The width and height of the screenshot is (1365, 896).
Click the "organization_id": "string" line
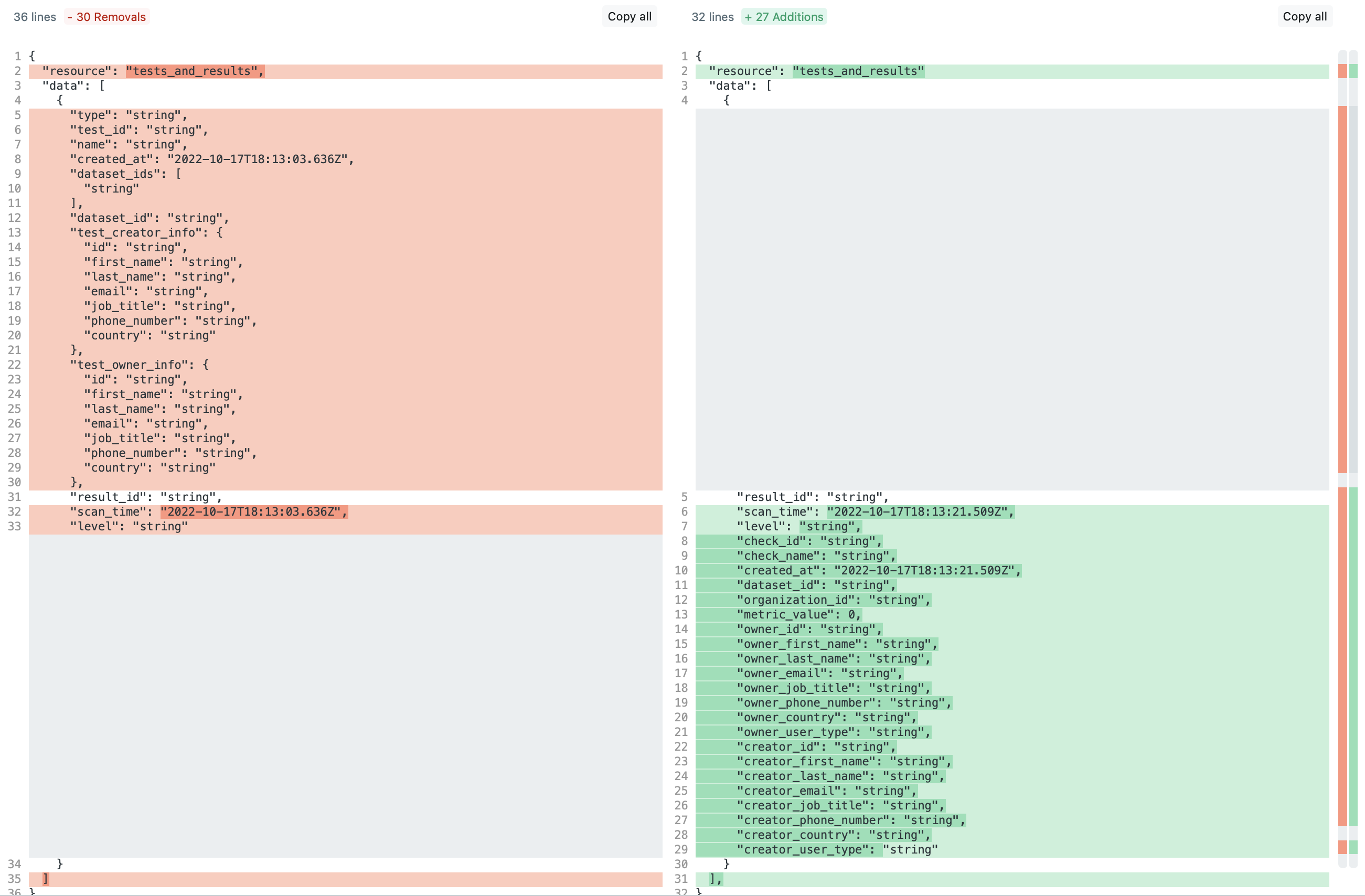pos(834,600)
